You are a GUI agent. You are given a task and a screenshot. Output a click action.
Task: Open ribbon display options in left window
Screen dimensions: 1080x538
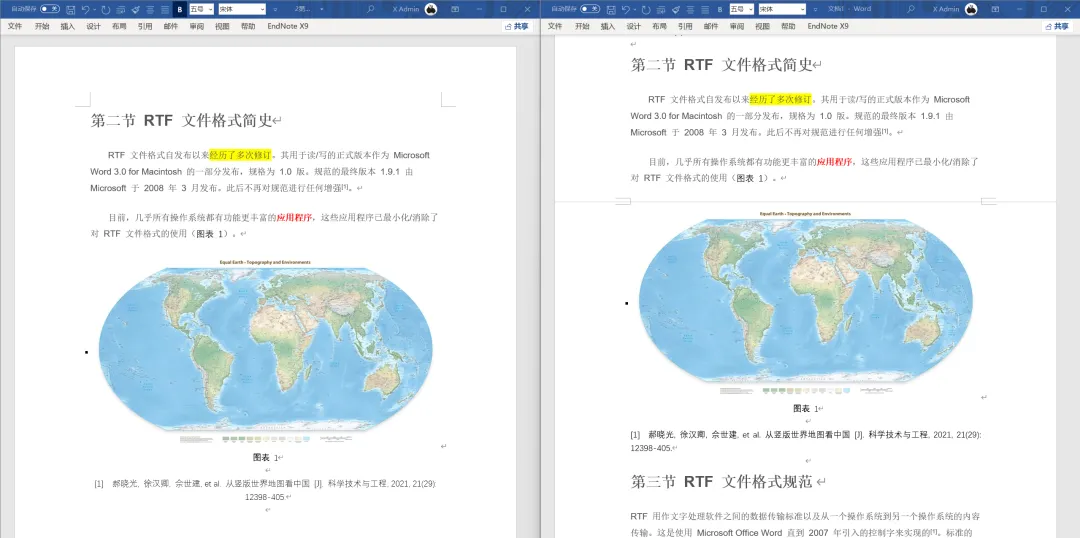[455, 9]
